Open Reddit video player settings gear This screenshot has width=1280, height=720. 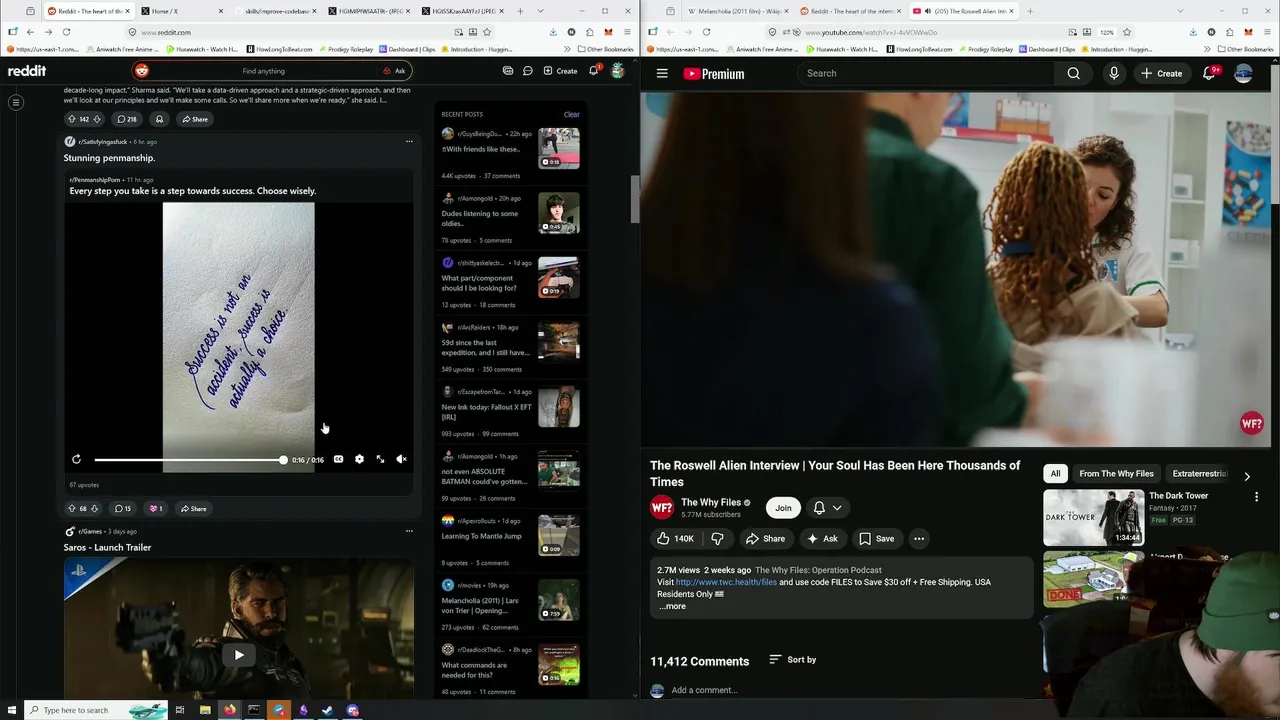coord(359,459)
